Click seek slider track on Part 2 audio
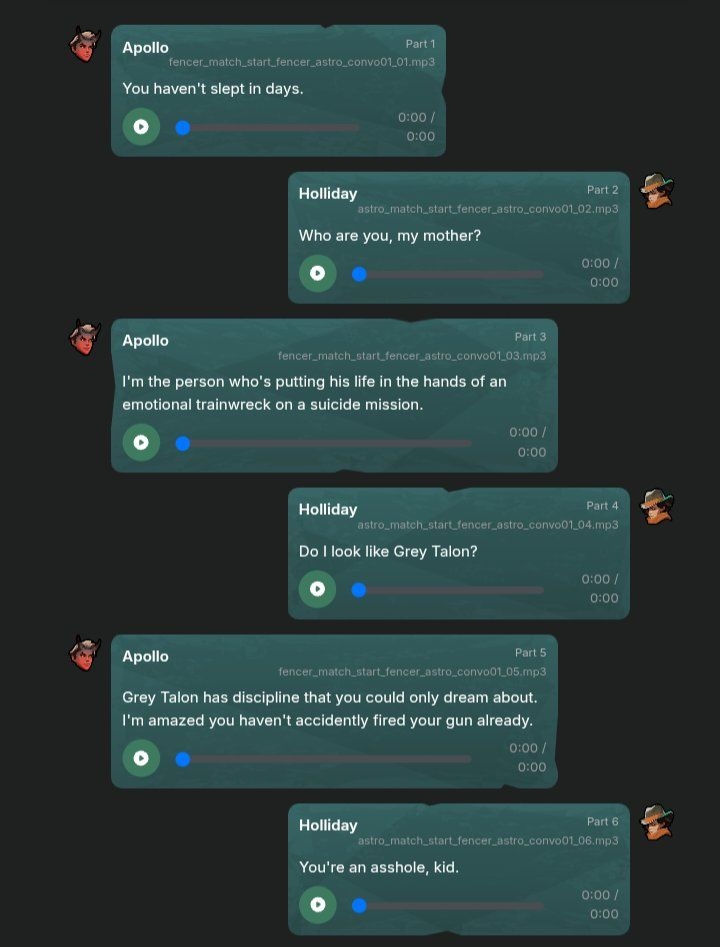This screenshot has width=720, height=947. [448, 275]
